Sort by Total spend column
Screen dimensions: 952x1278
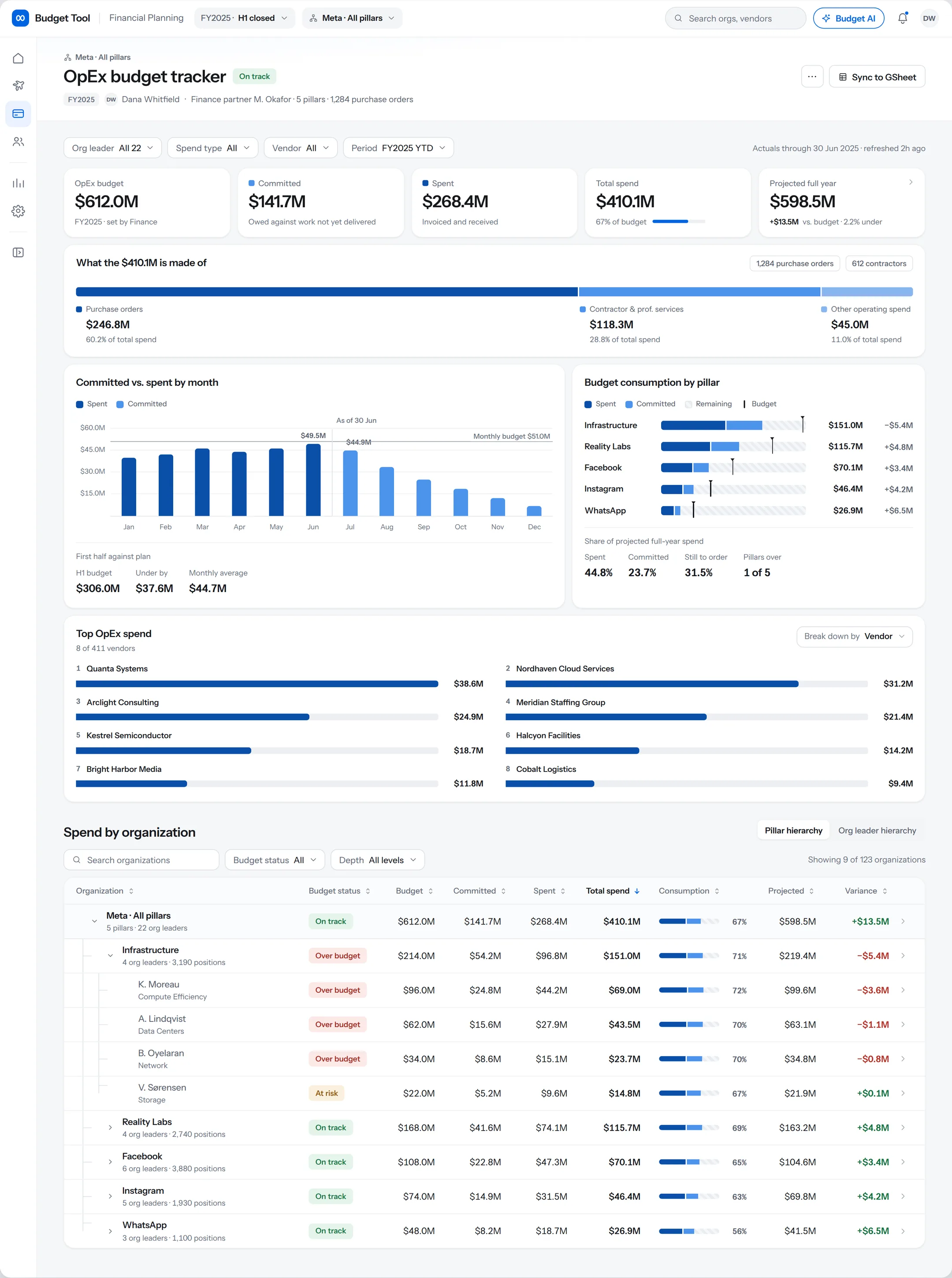coord(613,891)
